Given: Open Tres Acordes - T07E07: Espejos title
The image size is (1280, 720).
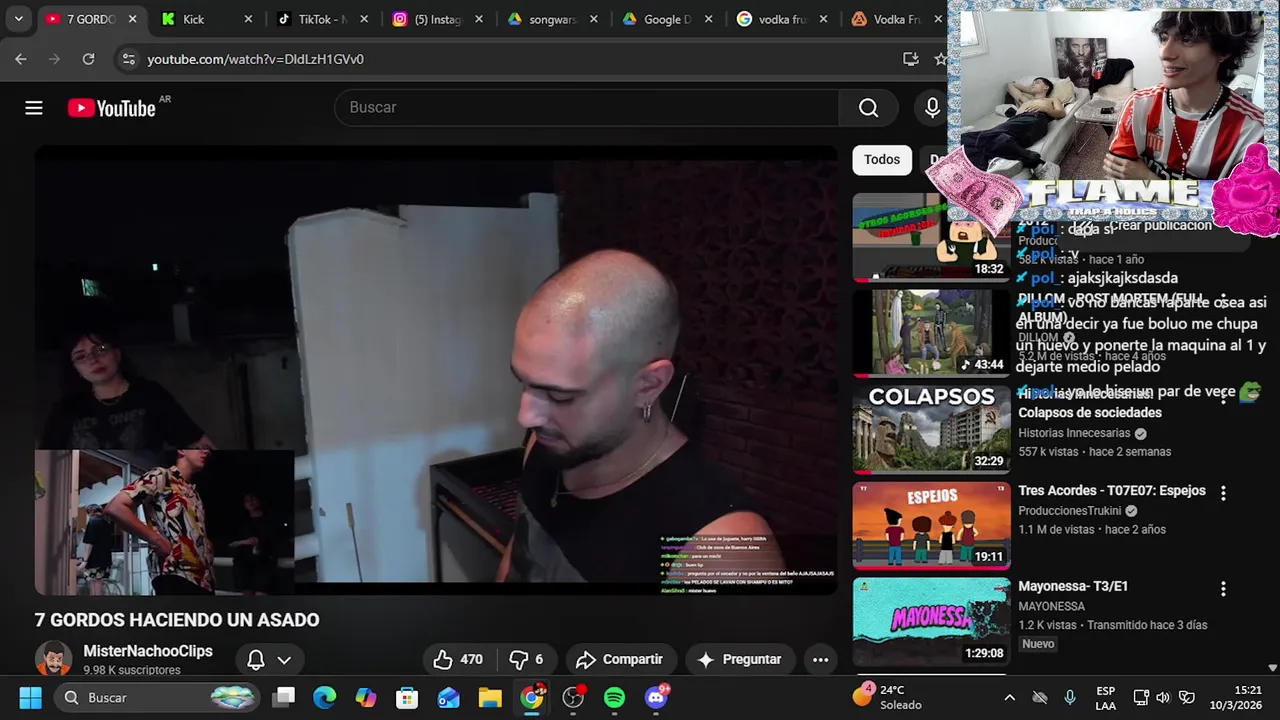Looking at the screenshot, I should pos(1112,491).
